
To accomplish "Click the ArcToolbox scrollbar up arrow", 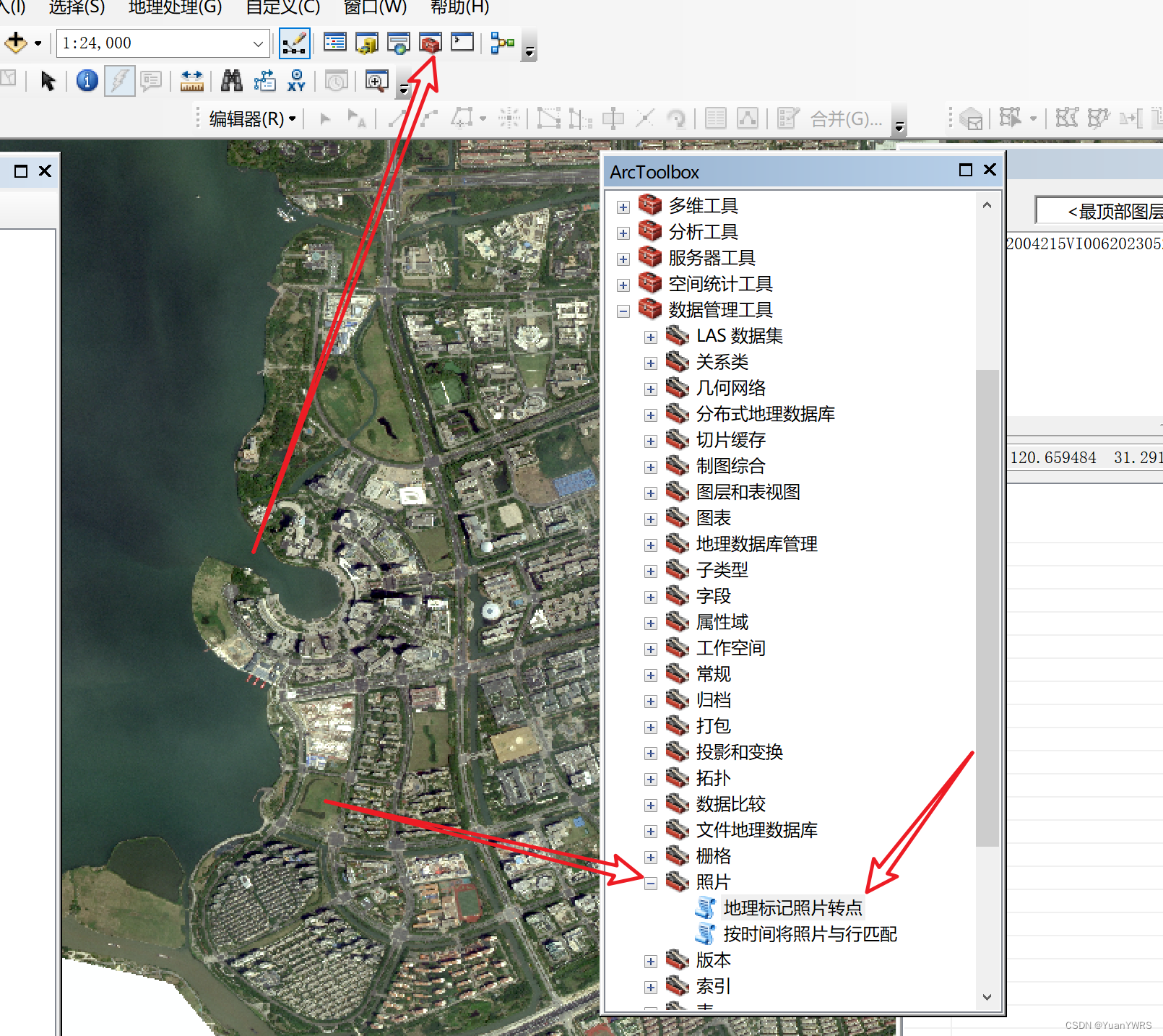I will pyautogui.click(x=987, y=205).
